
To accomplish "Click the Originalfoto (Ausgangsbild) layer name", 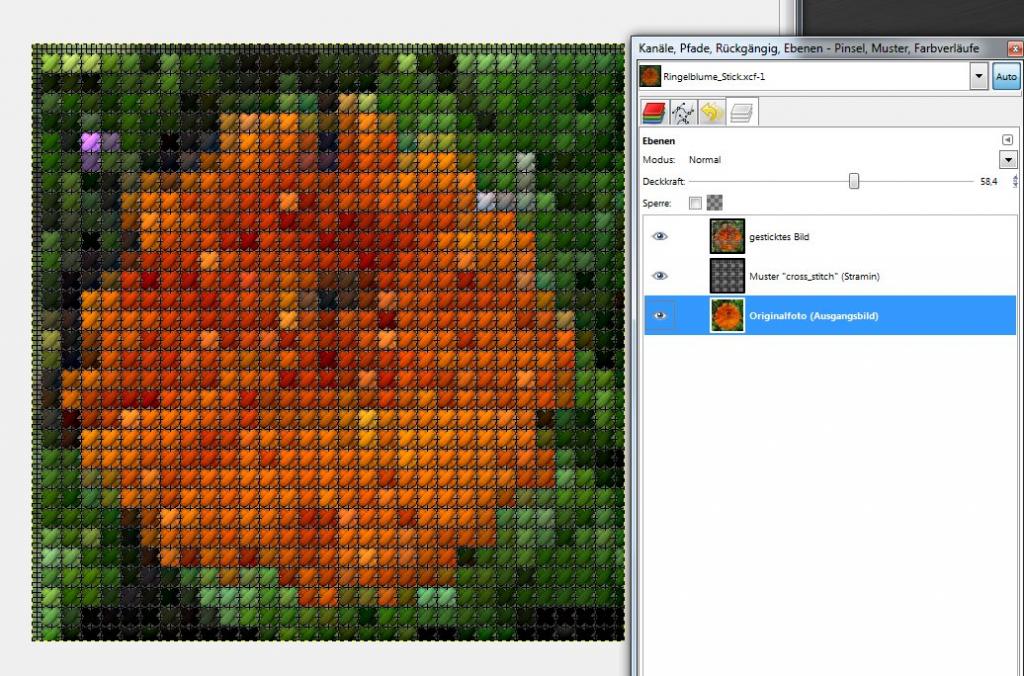I will [814, 315].
